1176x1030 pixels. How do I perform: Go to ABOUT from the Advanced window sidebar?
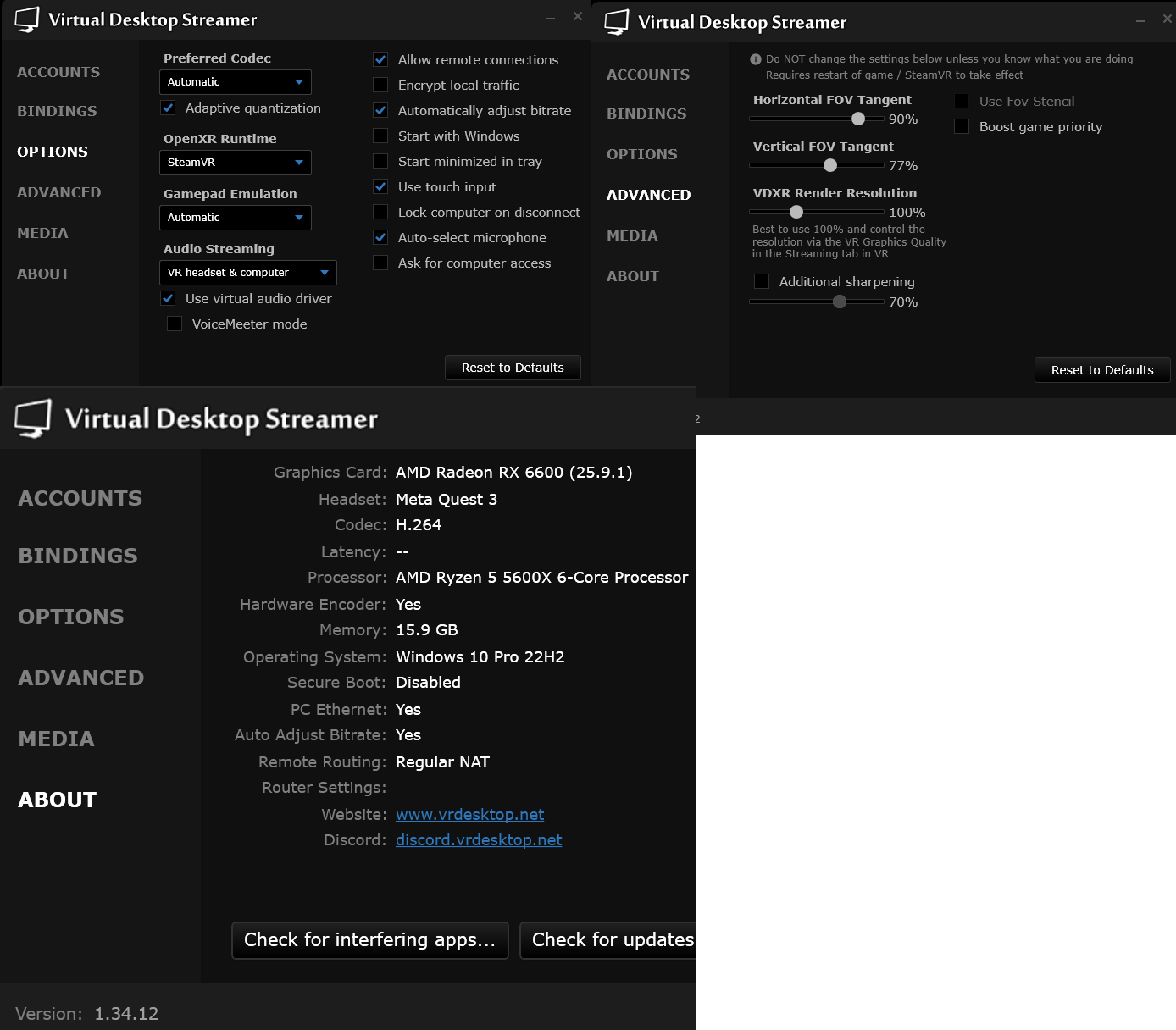tap(633, 277)
